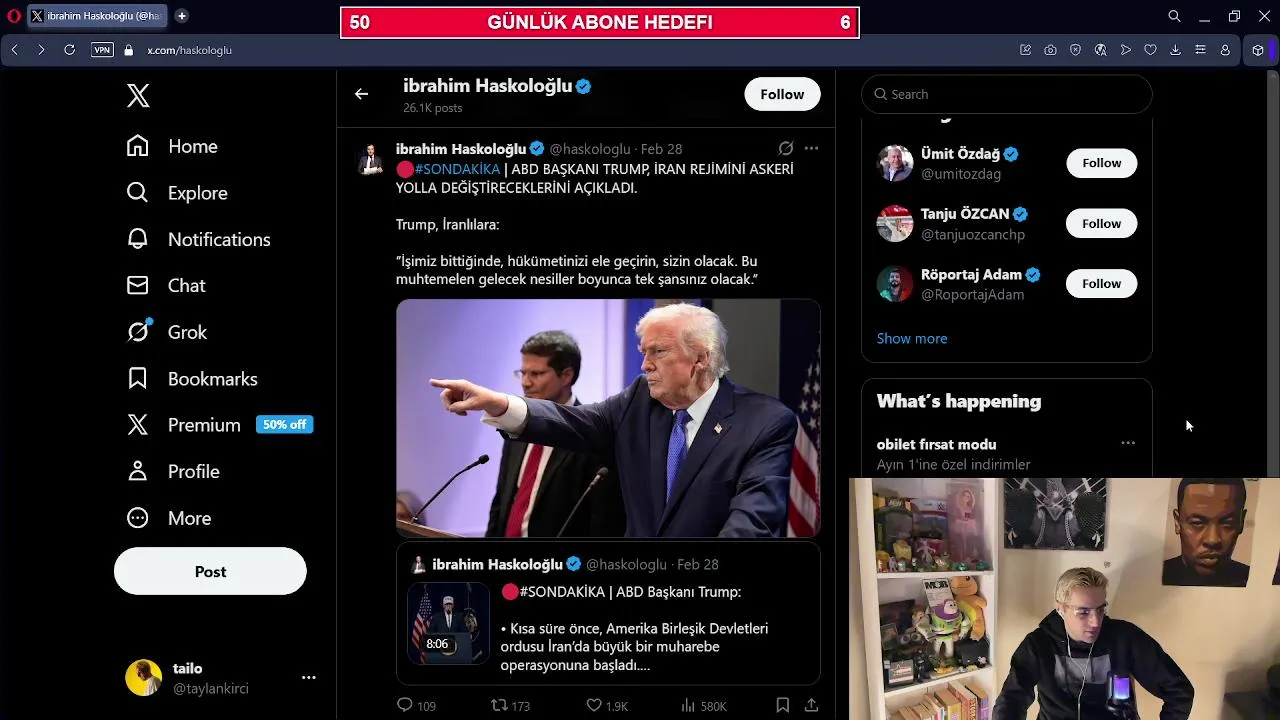Go back using the profile header arrow

click(361, 94)
